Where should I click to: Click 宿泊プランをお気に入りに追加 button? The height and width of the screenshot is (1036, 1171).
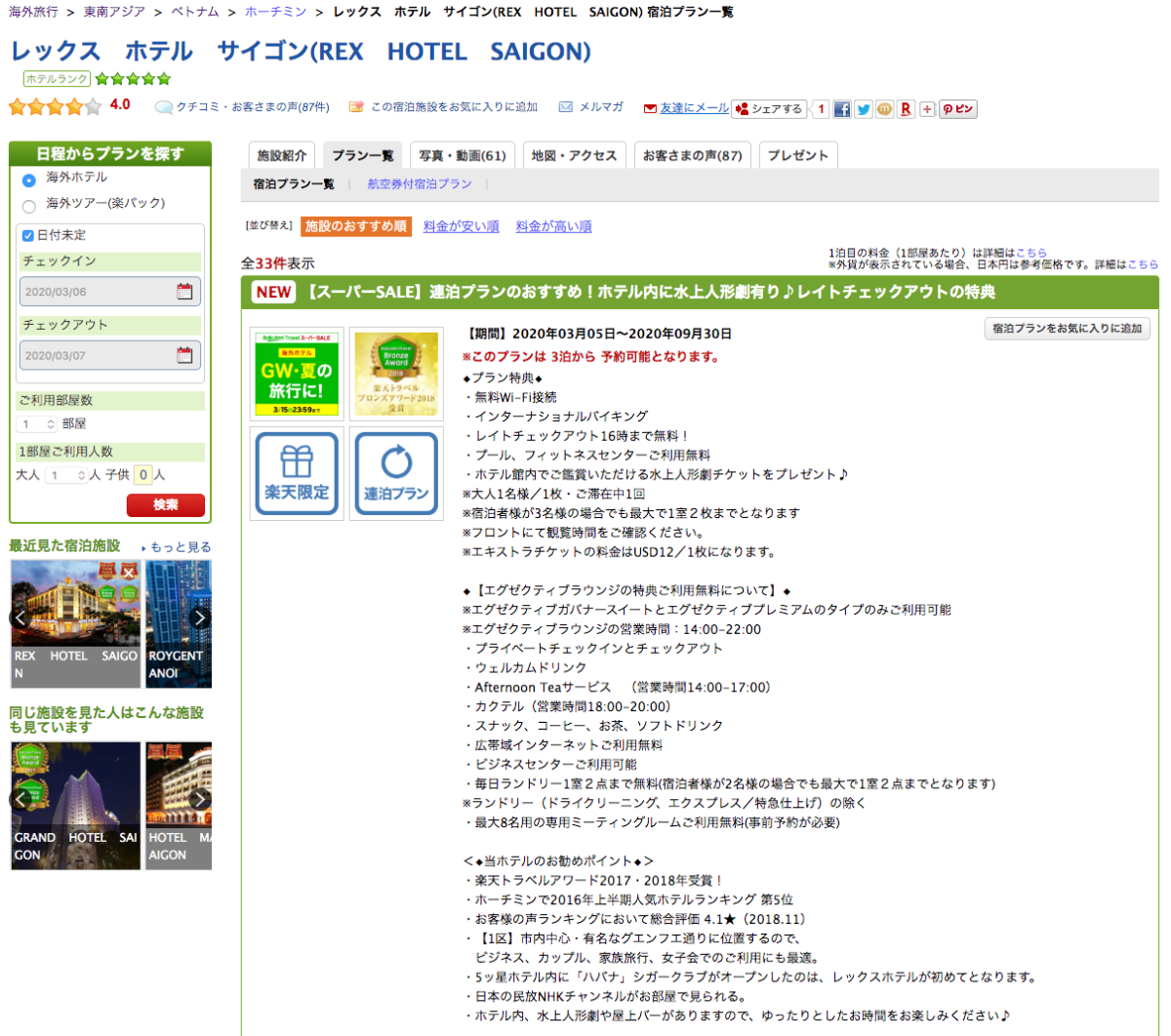click(1068, 329)
